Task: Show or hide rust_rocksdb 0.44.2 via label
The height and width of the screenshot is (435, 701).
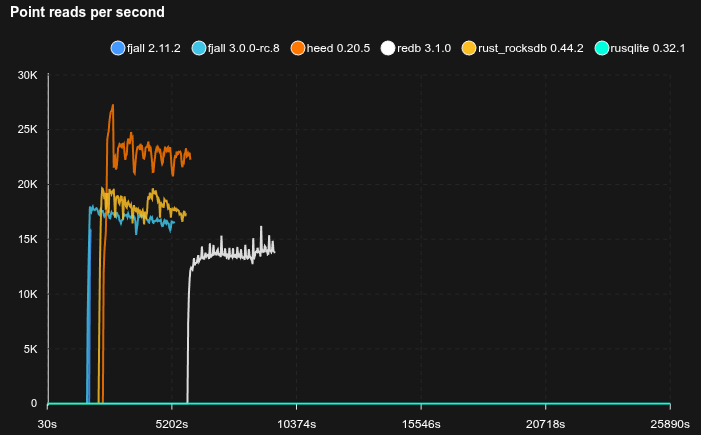Action: click(530, 48)
